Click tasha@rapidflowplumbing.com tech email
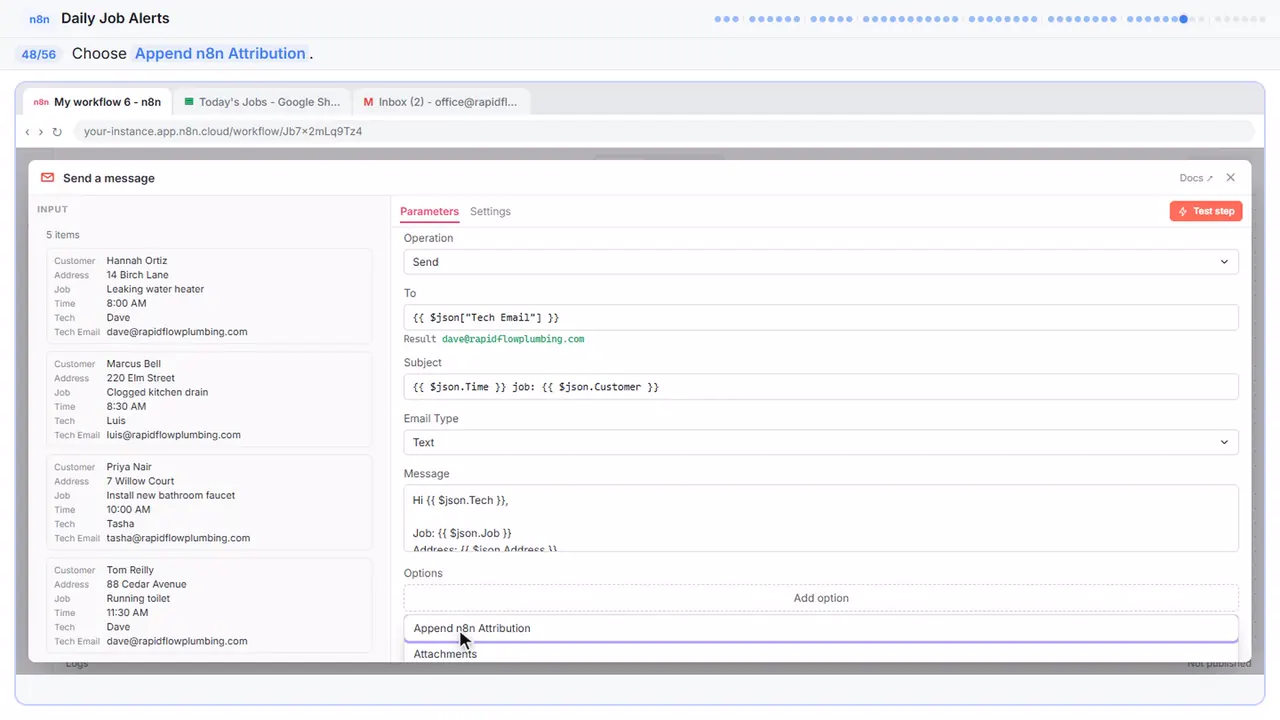This screenshot has height=720, width=1280. (x=178, y=538)
